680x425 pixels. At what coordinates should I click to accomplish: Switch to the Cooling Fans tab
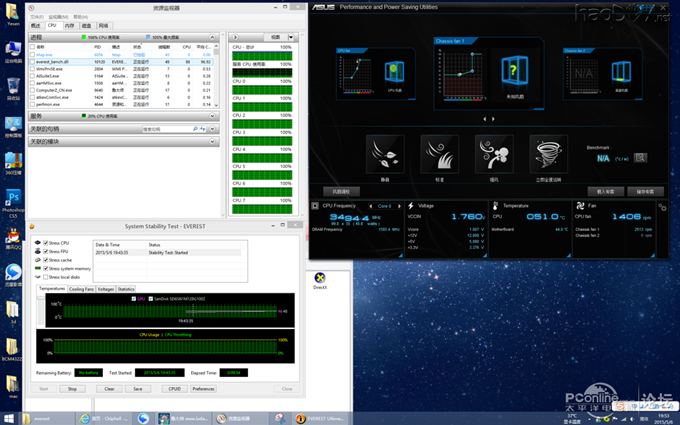tap(81, 288)
